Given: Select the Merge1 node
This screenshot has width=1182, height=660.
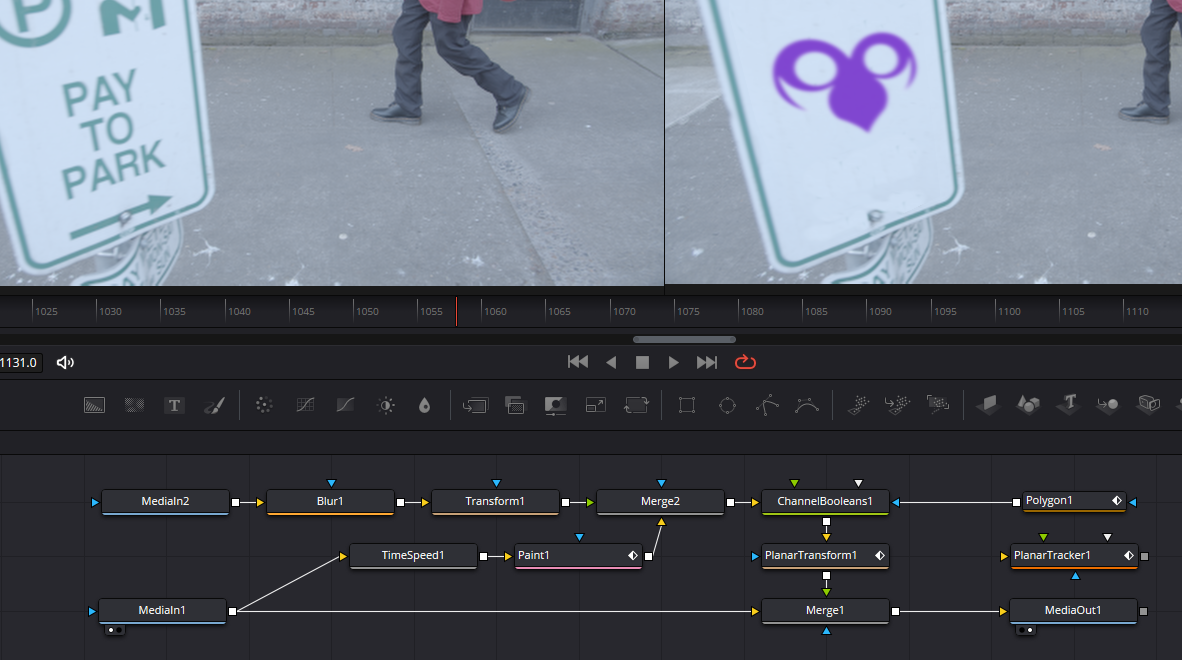Looking at the screenshot, I should point(825,611).
